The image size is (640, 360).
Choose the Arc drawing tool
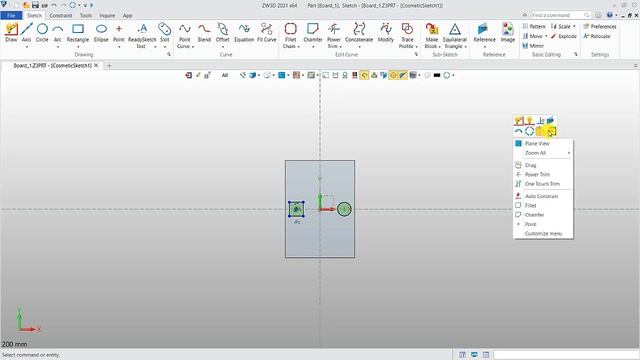click(58, 33)
